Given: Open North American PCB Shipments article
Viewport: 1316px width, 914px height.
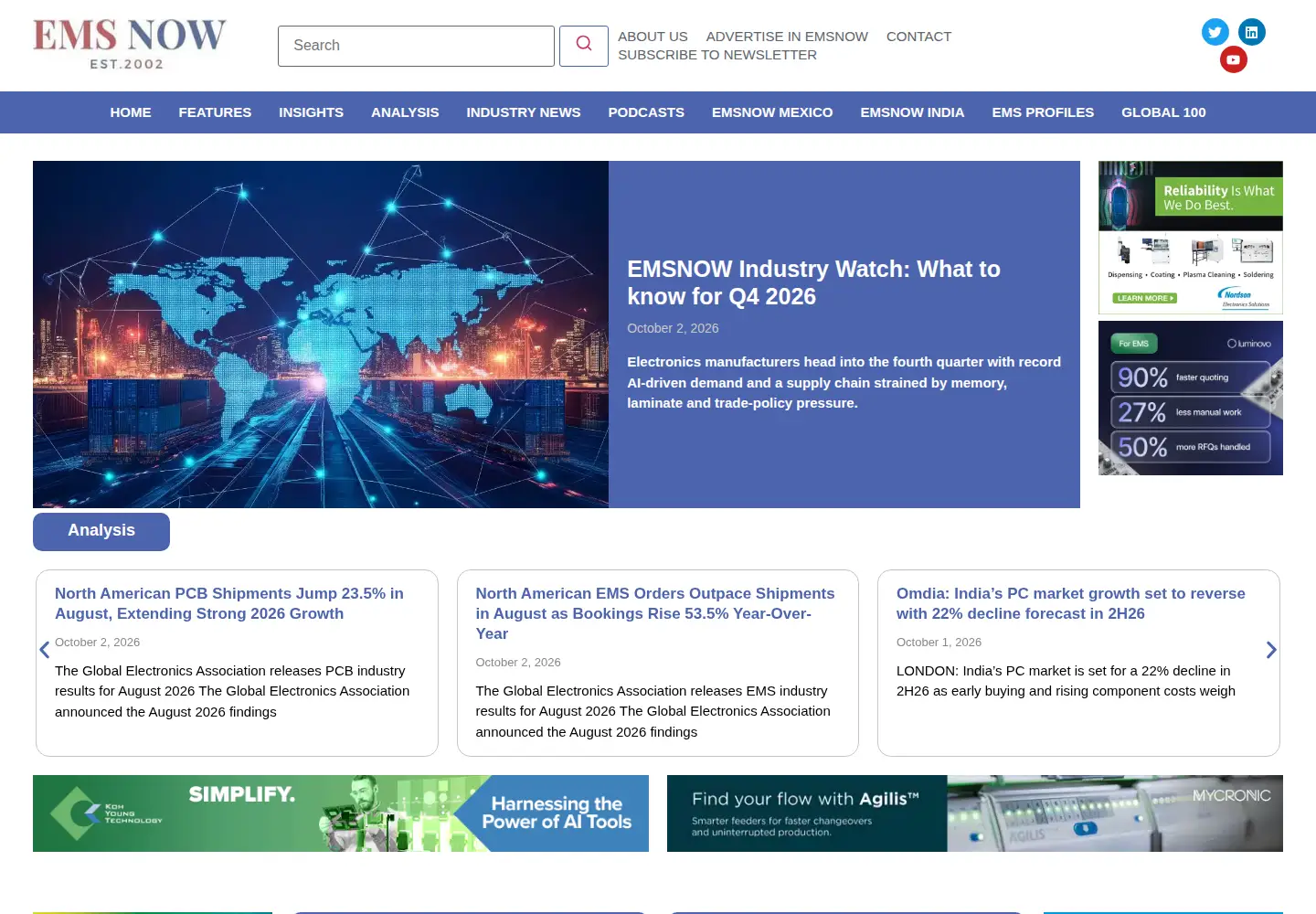Looking at the screenshot, I should pos(228,603).
